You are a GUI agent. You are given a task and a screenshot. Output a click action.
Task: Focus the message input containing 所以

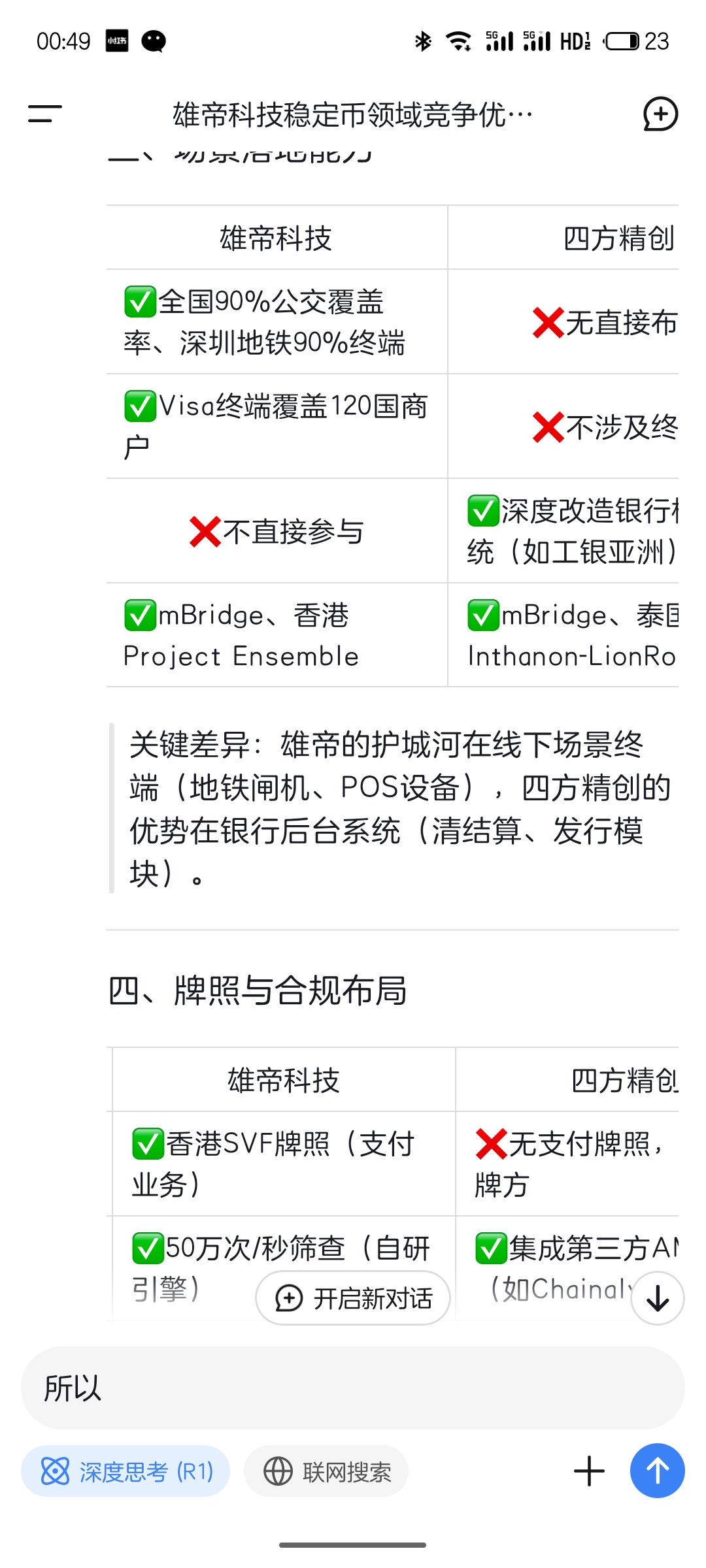point(353,1388)
